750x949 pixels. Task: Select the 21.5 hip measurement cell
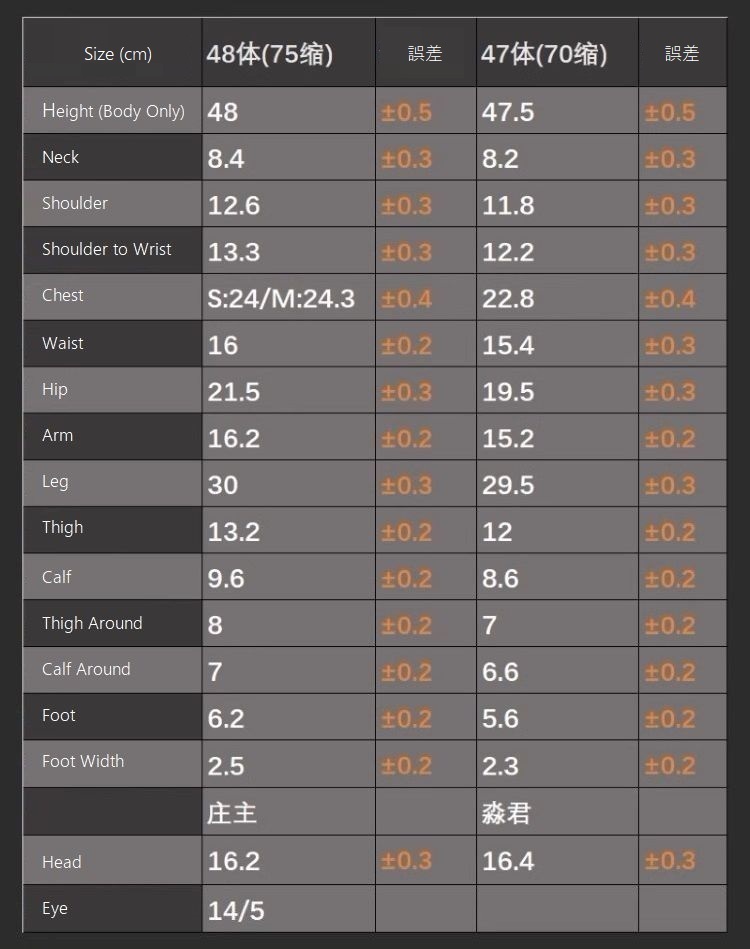234,391
